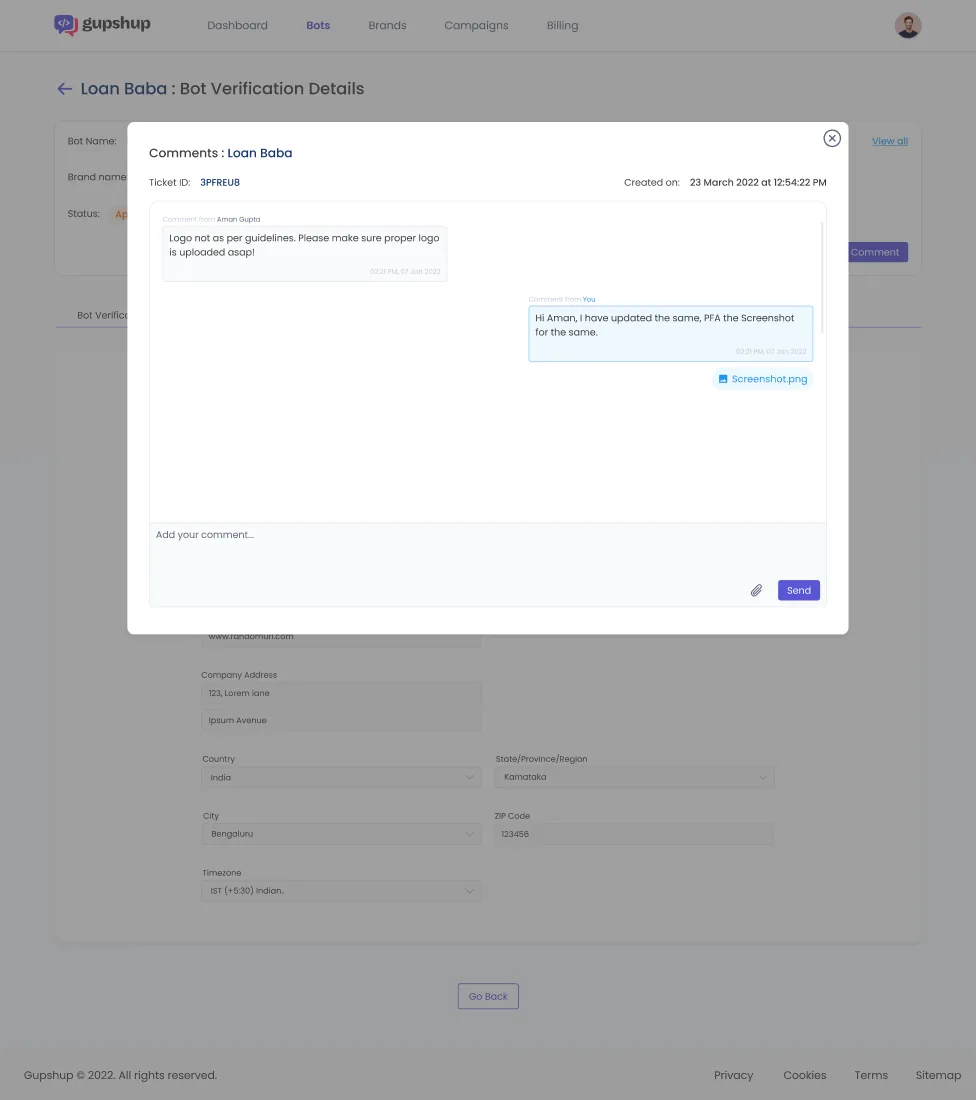Click the Aman Gupta commenter name

(239, 220)
